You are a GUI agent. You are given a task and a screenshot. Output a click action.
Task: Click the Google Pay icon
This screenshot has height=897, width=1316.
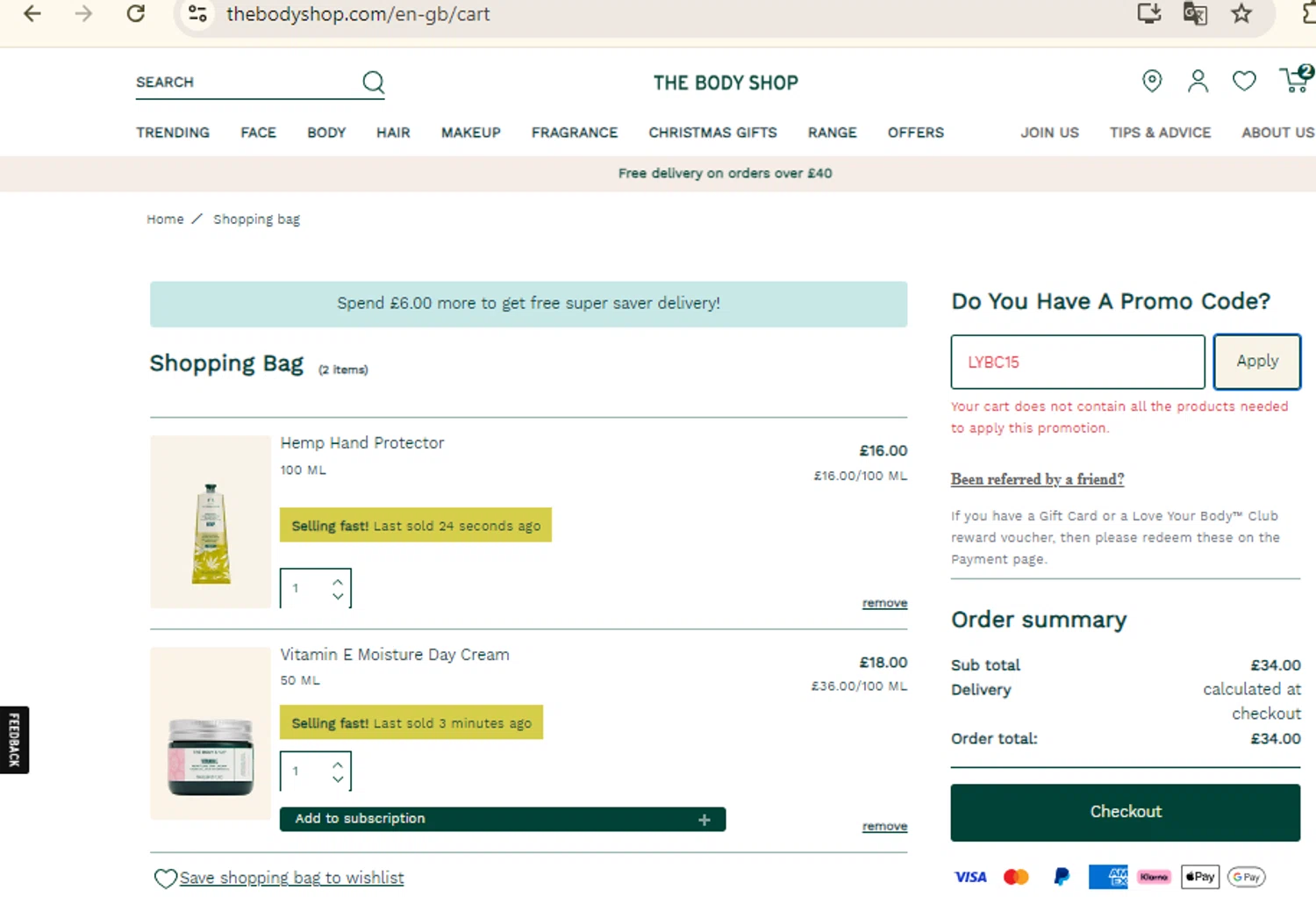pos(1246,877)
